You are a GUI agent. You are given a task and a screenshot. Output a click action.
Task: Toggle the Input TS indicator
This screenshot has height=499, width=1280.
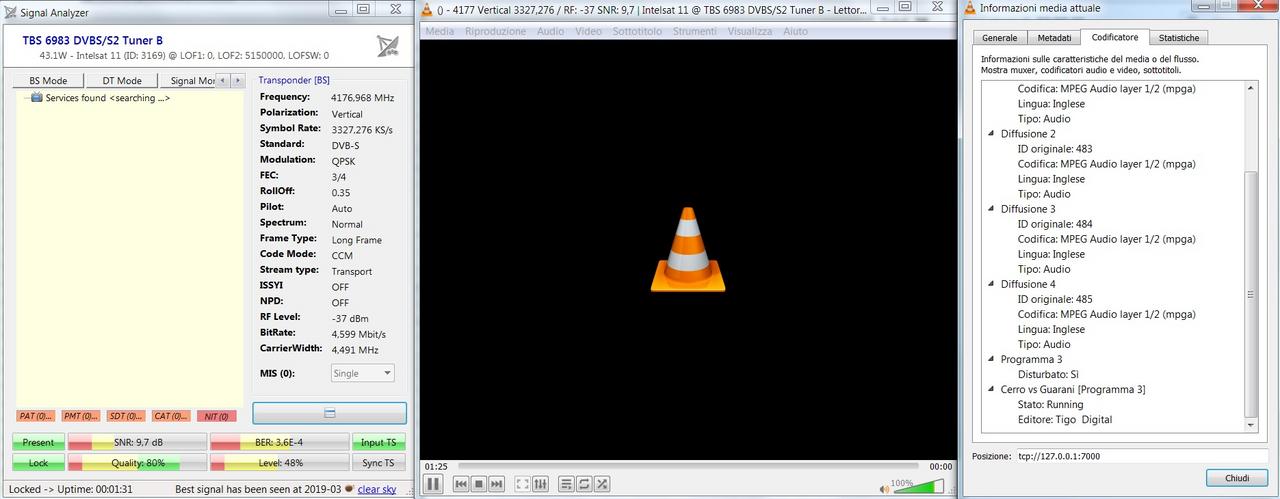point(379,442)
